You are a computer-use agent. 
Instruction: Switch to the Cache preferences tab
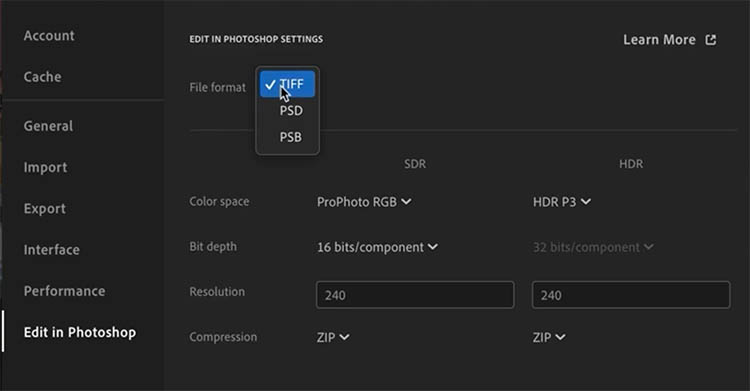tap(43, 77)
